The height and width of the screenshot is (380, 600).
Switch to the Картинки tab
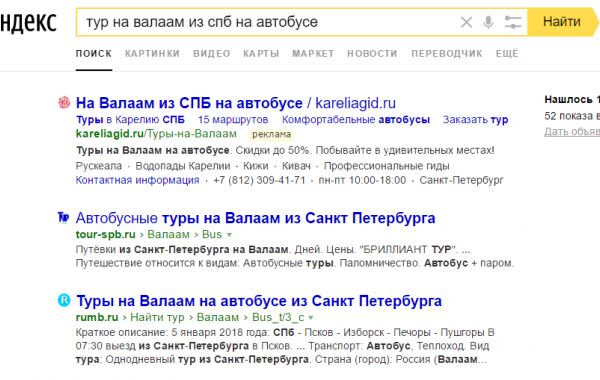click(152, 54)
